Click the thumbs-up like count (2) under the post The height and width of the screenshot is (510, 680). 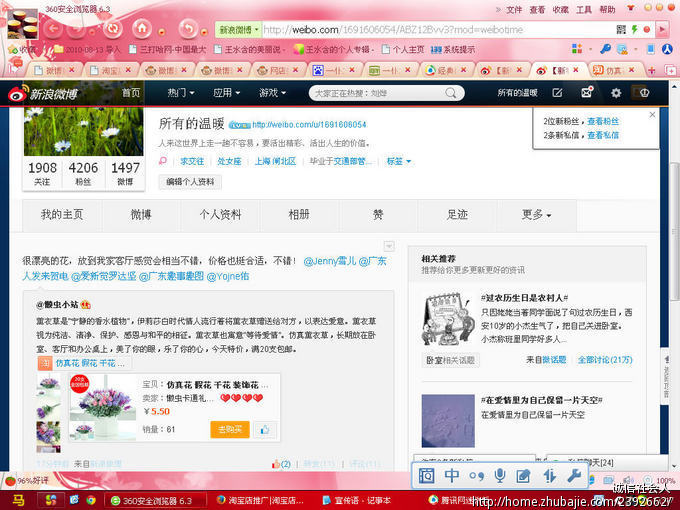pos(281,464)
